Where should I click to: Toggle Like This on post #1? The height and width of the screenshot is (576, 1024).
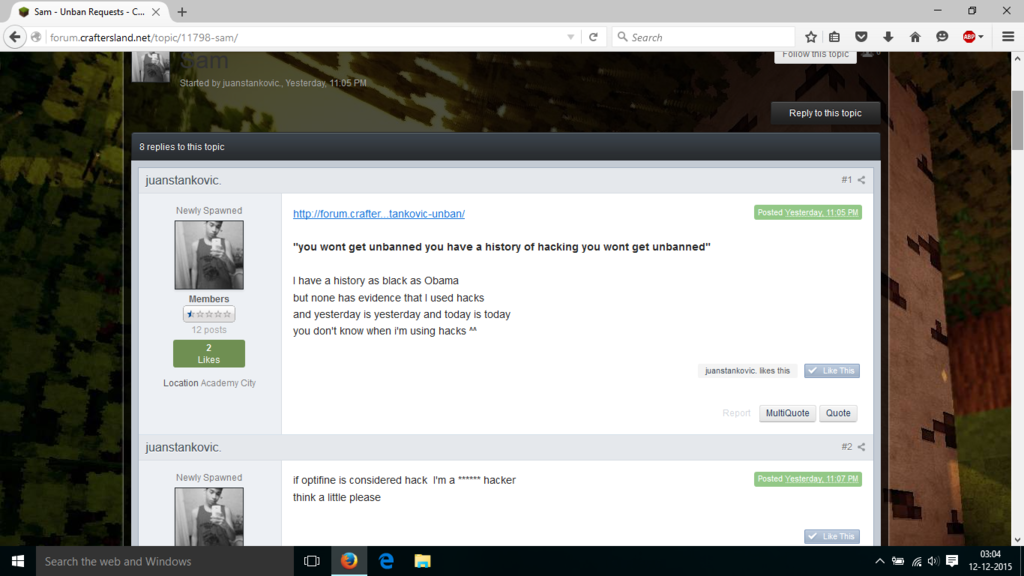(831, 370)
